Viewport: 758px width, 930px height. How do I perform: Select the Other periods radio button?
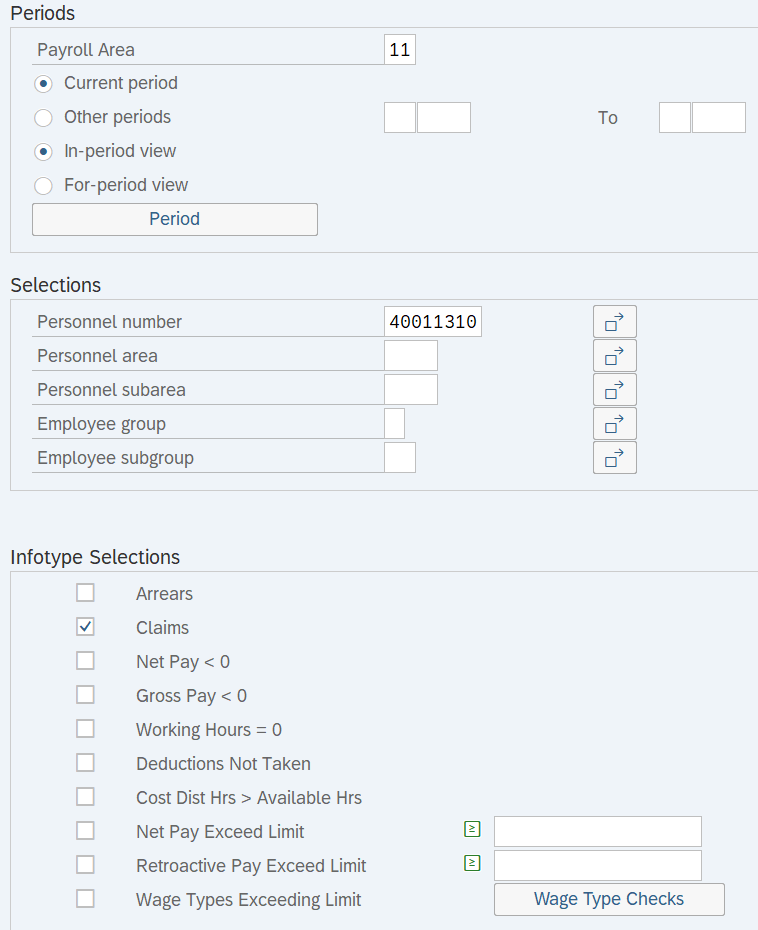44,118
